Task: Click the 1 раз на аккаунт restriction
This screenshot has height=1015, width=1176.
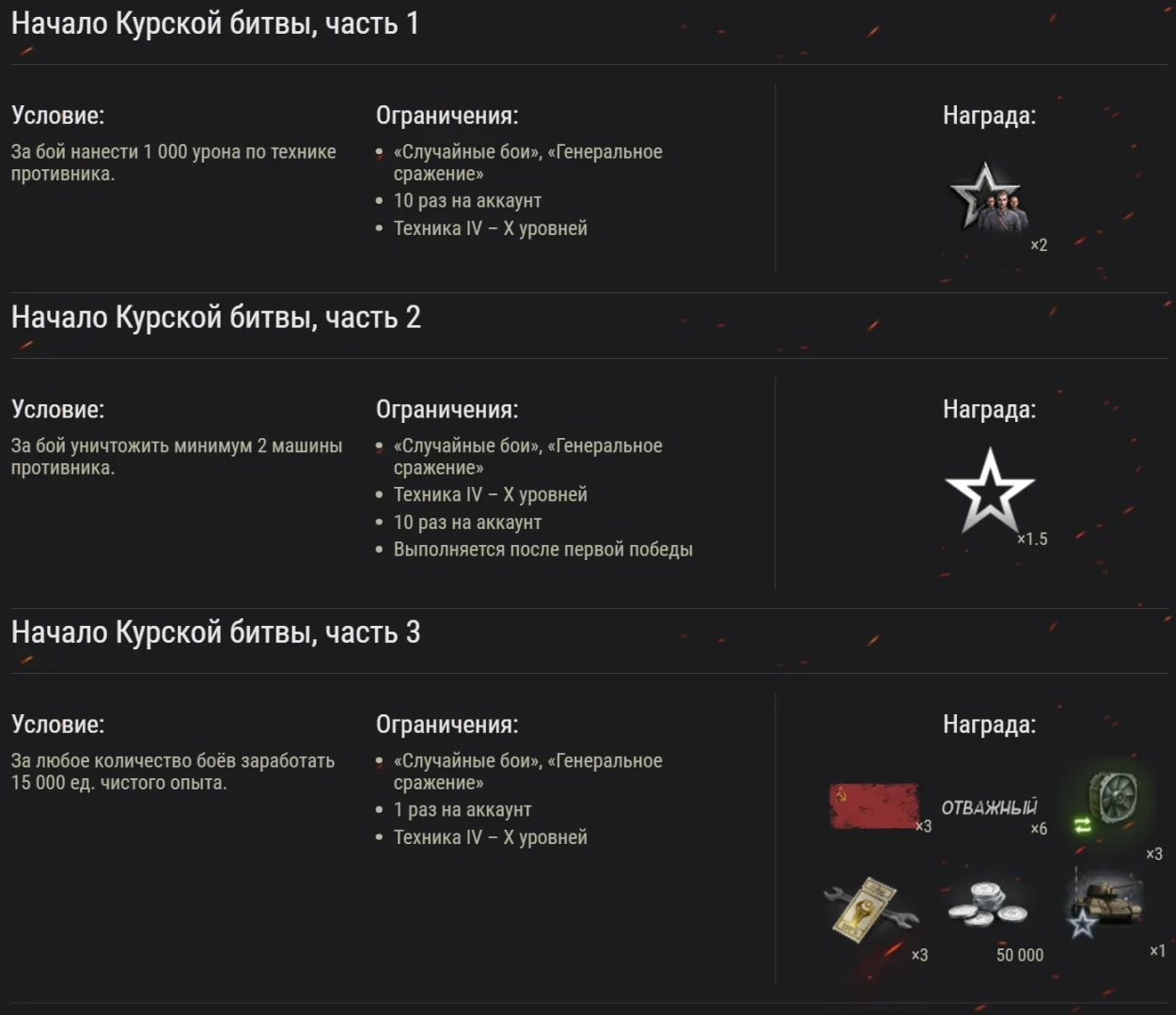Action: pos(463,810)
